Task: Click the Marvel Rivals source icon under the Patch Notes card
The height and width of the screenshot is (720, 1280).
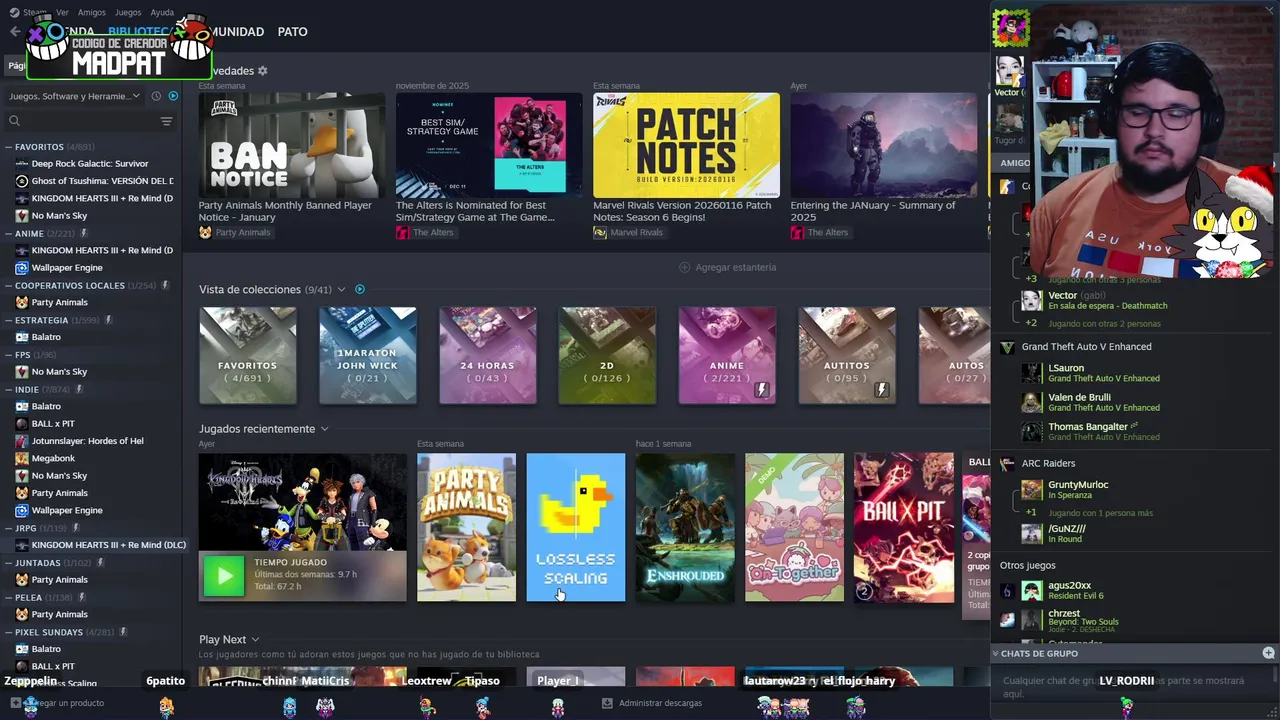Action: click(600, 233)
